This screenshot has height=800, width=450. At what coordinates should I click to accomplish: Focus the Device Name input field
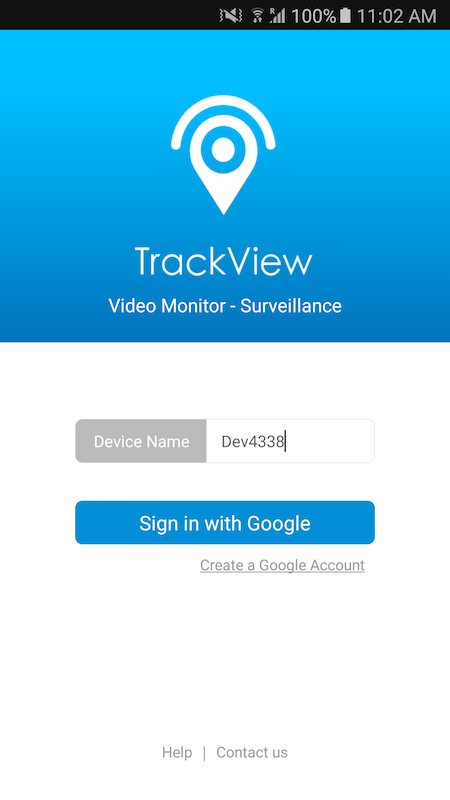(290, 441)
